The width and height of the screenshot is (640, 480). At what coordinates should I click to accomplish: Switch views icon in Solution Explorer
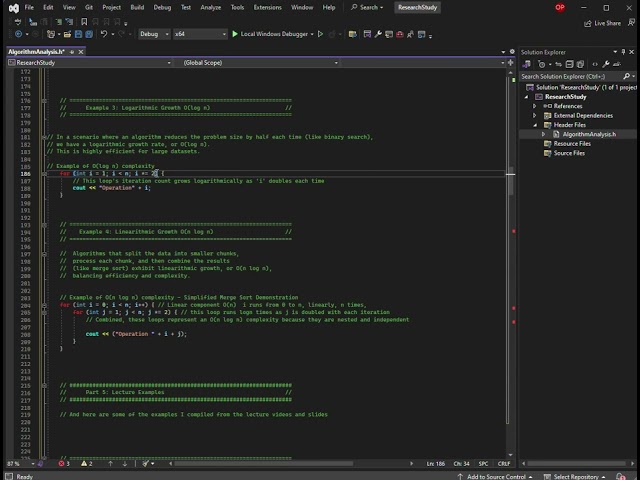527,64
